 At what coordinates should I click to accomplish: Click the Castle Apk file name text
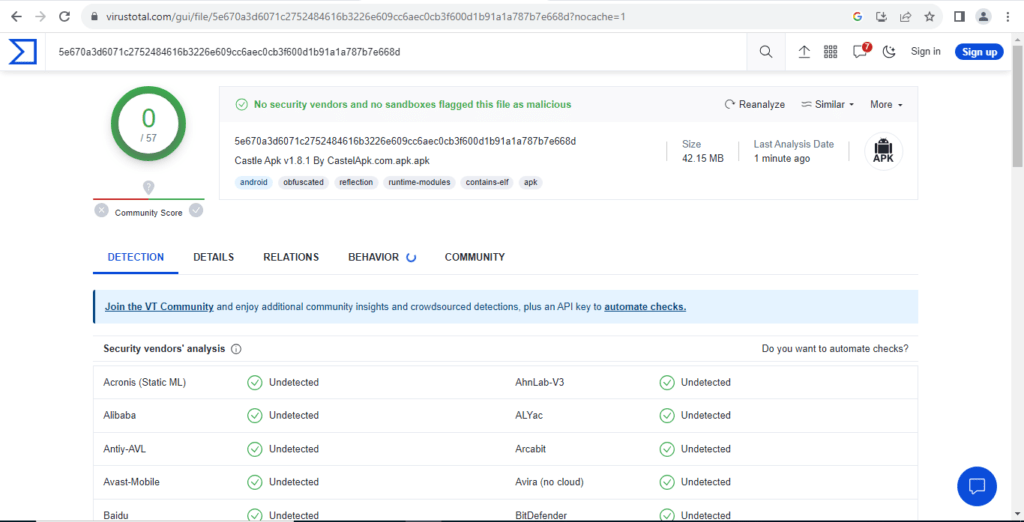(x=332, y=160)
